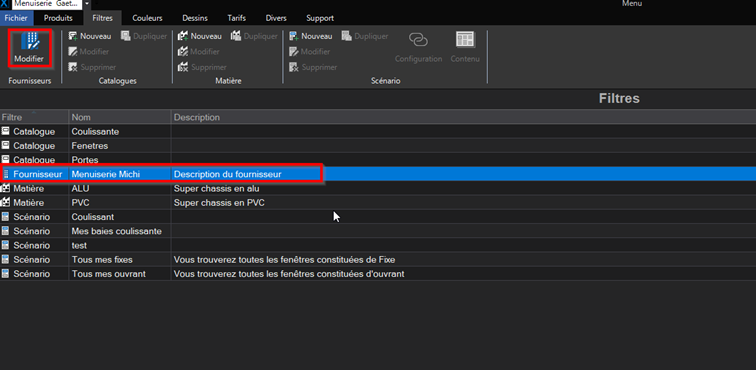Click the scénario icon beside Tous mes fixes
The image size is (756, 370).
click(x=6, y=260)
